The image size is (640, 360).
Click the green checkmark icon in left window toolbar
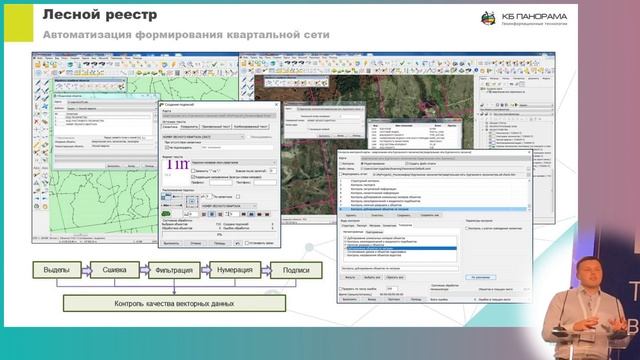[214, 64]
